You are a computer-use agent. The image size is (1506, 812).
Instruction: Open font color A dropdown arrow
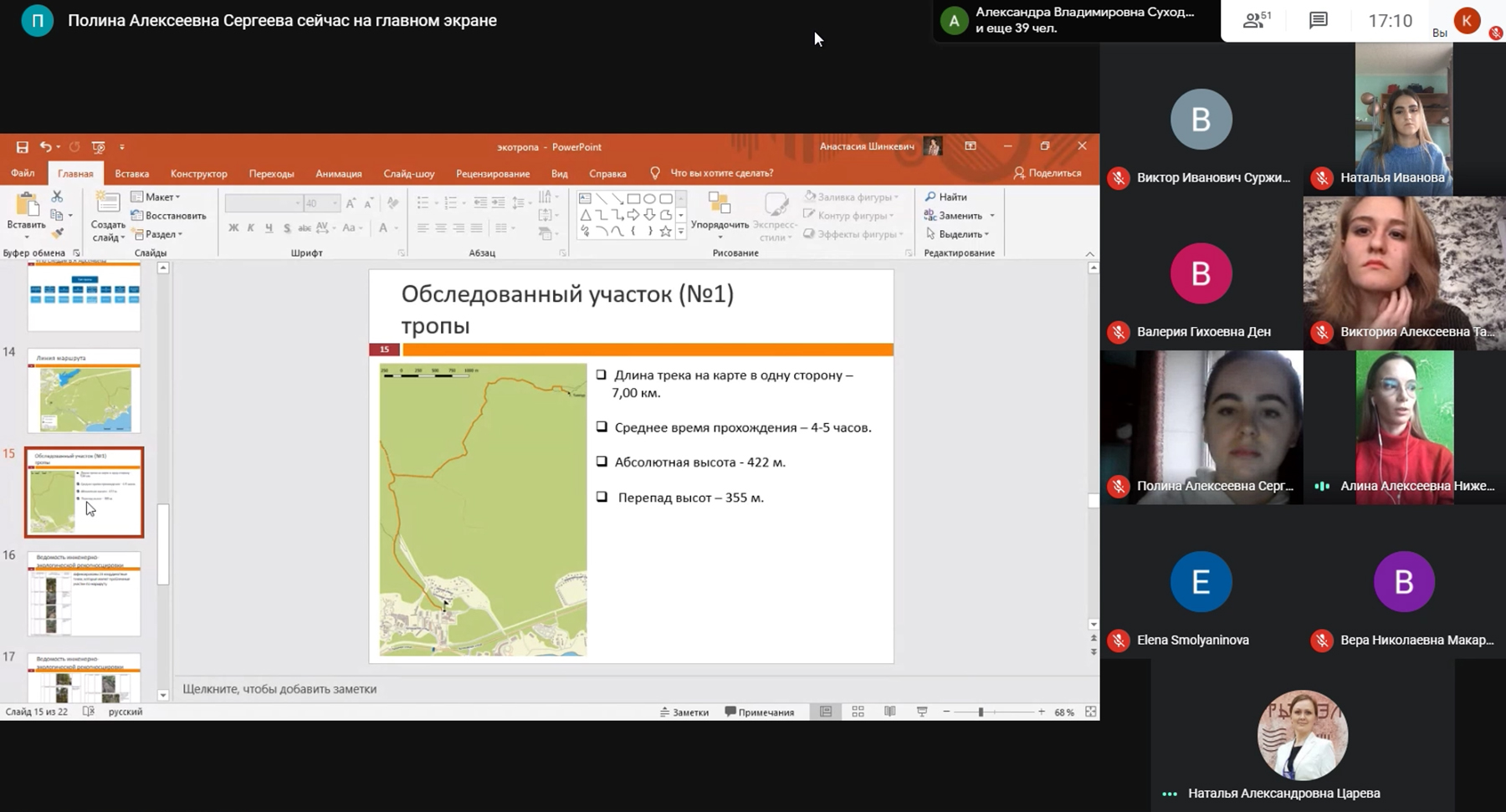click(396, 227)
